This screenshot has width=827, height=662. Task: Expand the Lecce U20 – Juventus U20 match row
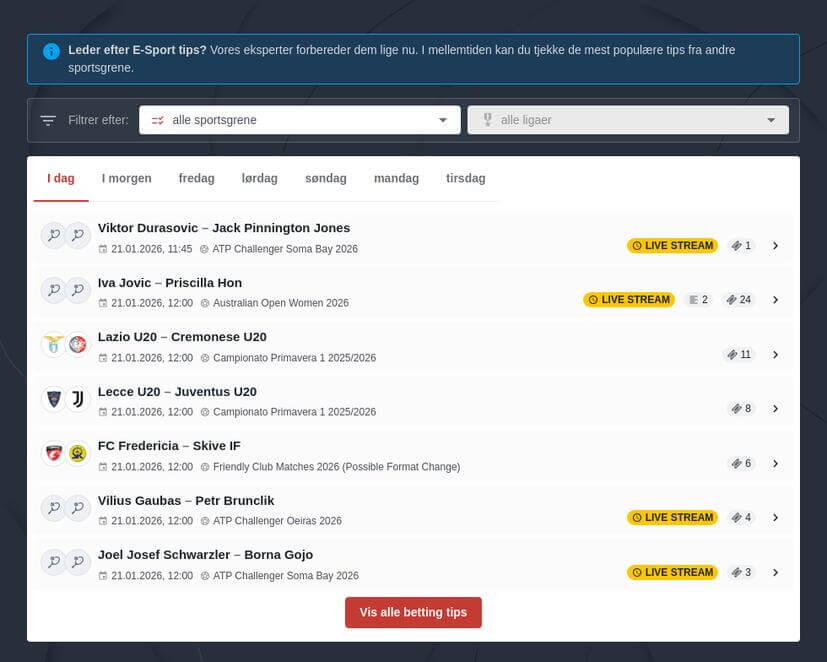[x=776, y=408]
